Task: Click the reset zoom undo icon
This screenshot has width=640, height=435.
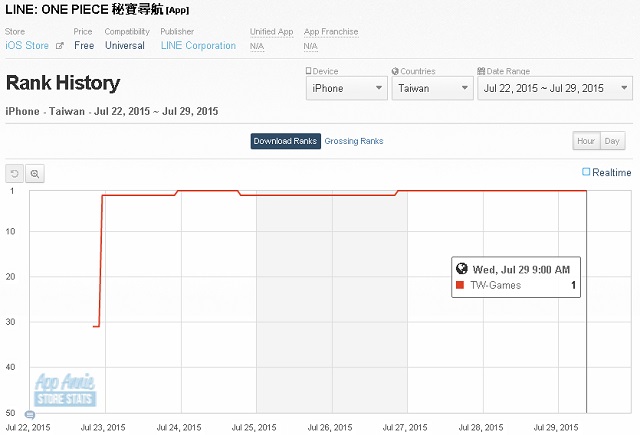Action: pos(14,174)
